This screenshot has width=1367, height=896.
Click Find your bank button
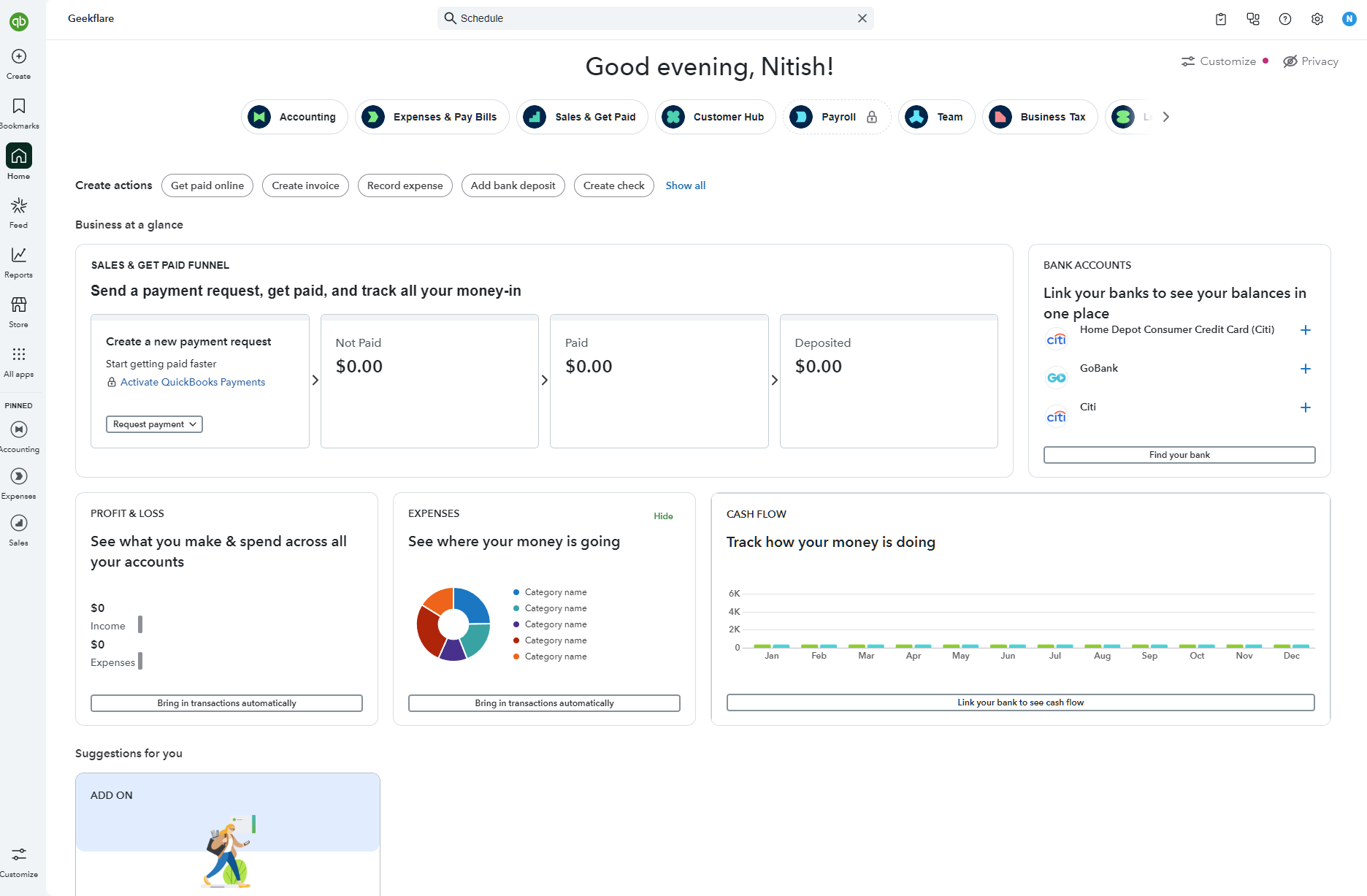pyautogui.click(x=1179, y=455)
